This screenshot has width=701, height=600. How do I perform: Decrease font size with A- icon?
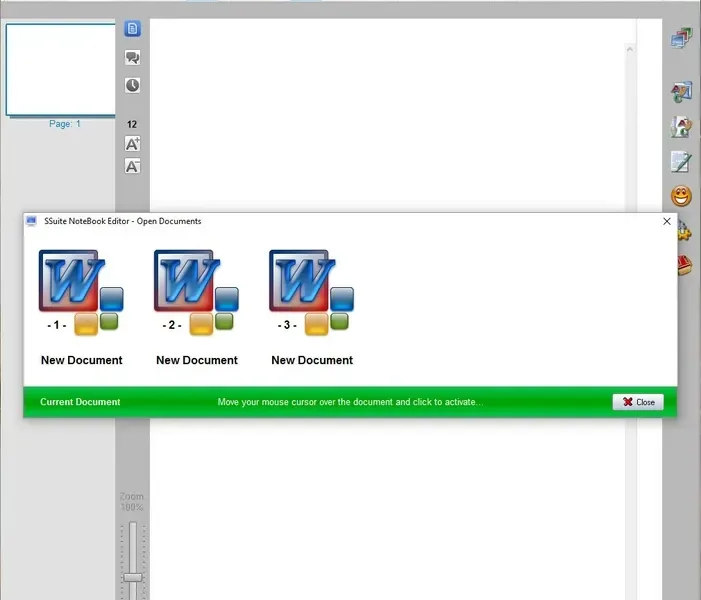pyautogui.click(x=132, y=166)
